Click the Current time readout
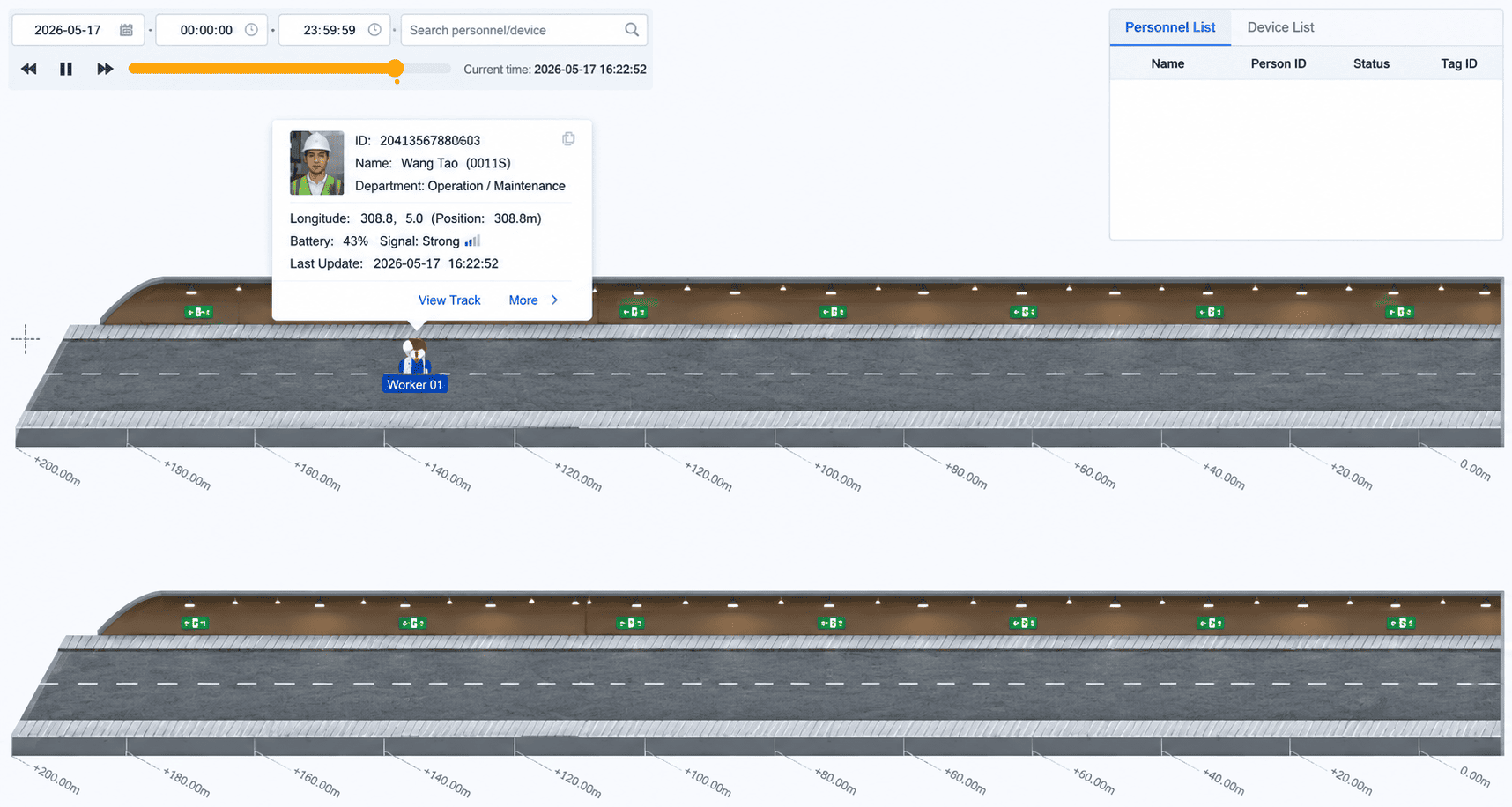The width and height of the screenshot is (1512, 807). tap(555, 70)
